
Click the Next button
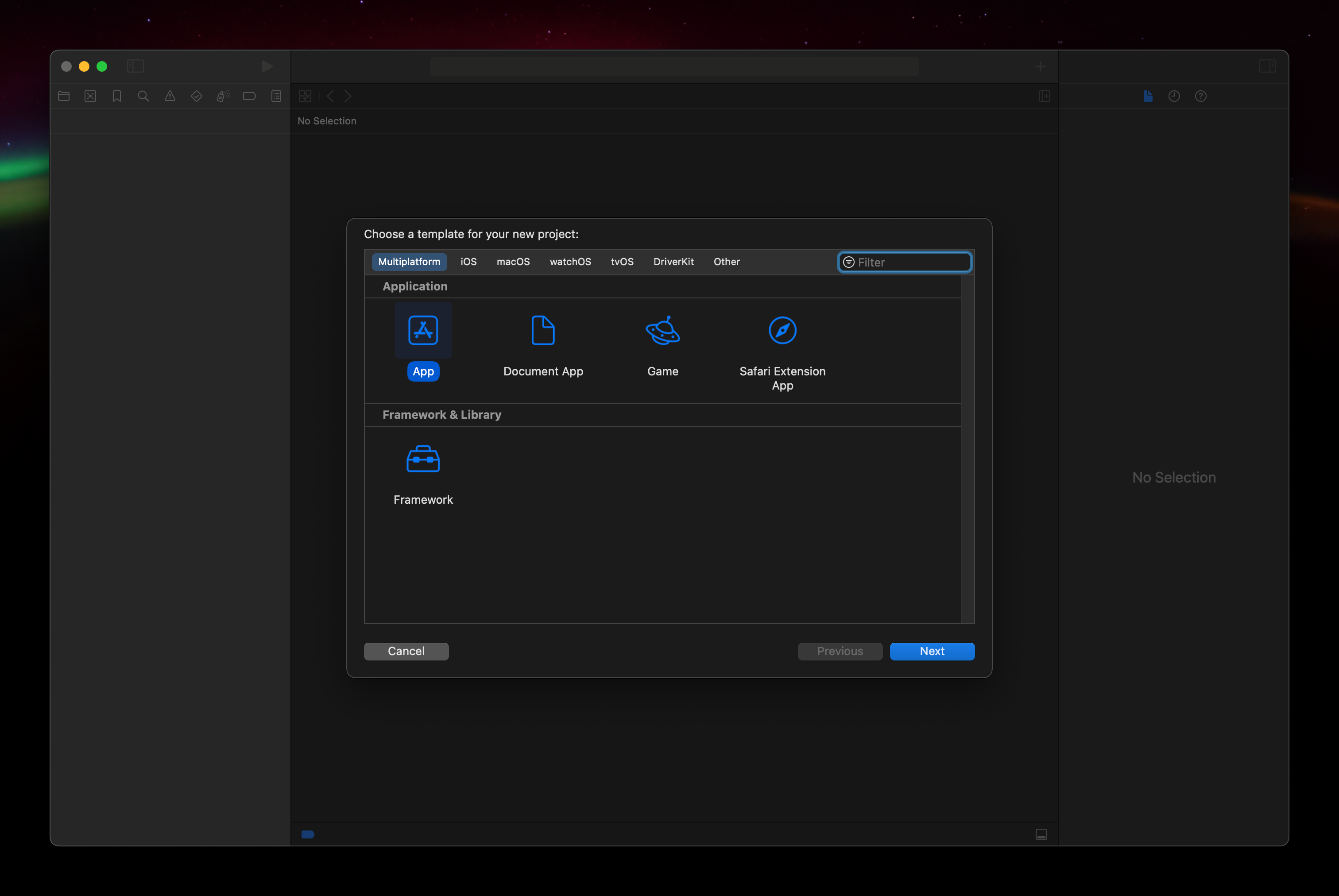pos(932,651)
